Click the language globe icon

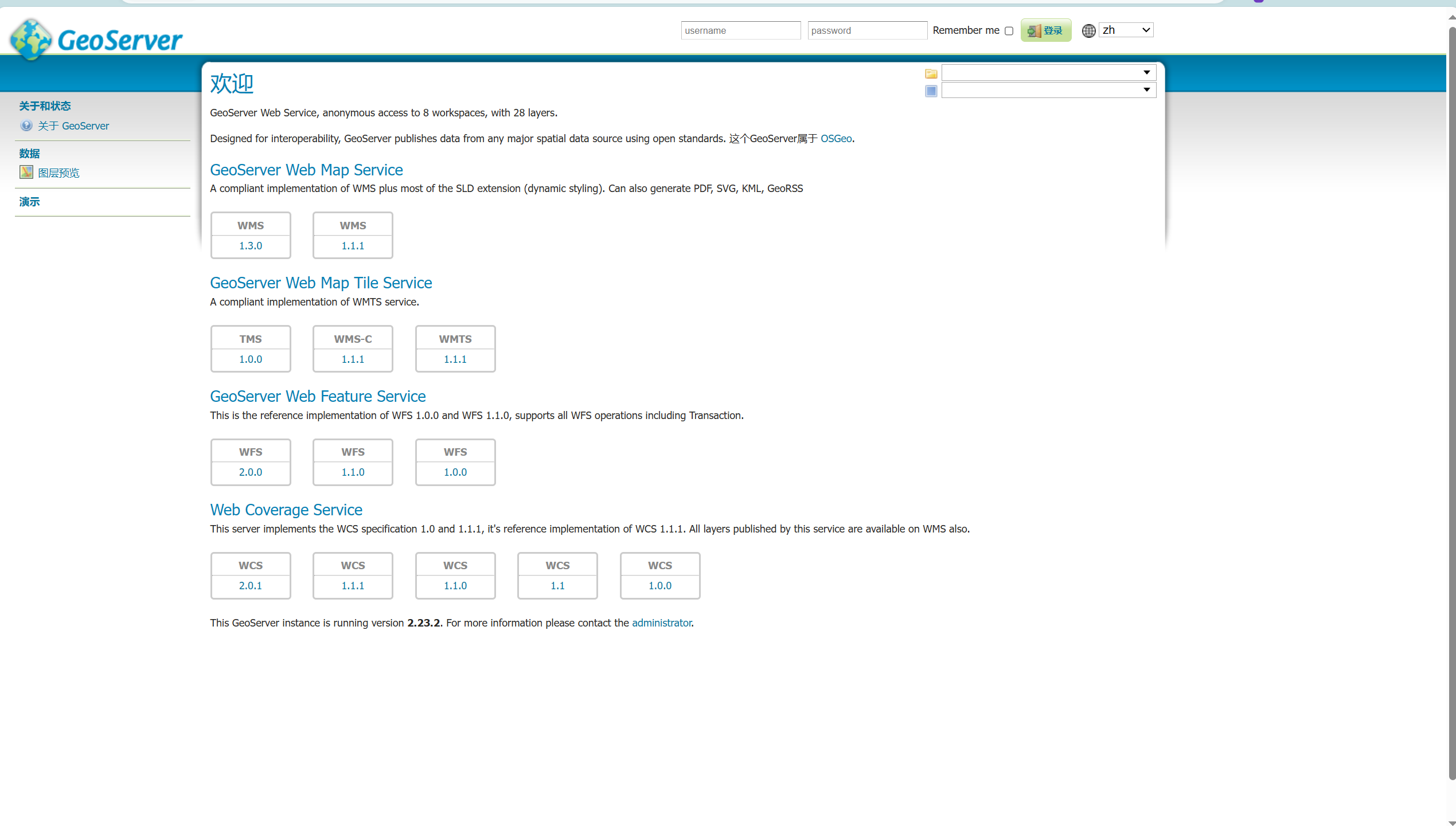[x=1088, y=31]
